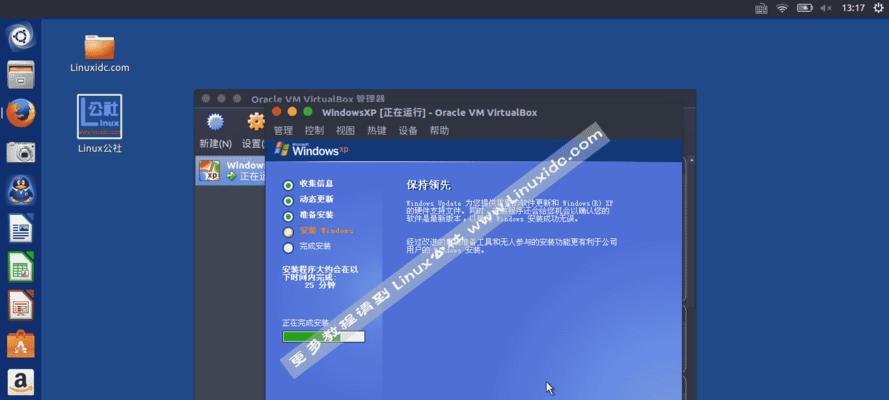Click the keyboard input indicator in top bar
The image size is (889, 400).
761,8
